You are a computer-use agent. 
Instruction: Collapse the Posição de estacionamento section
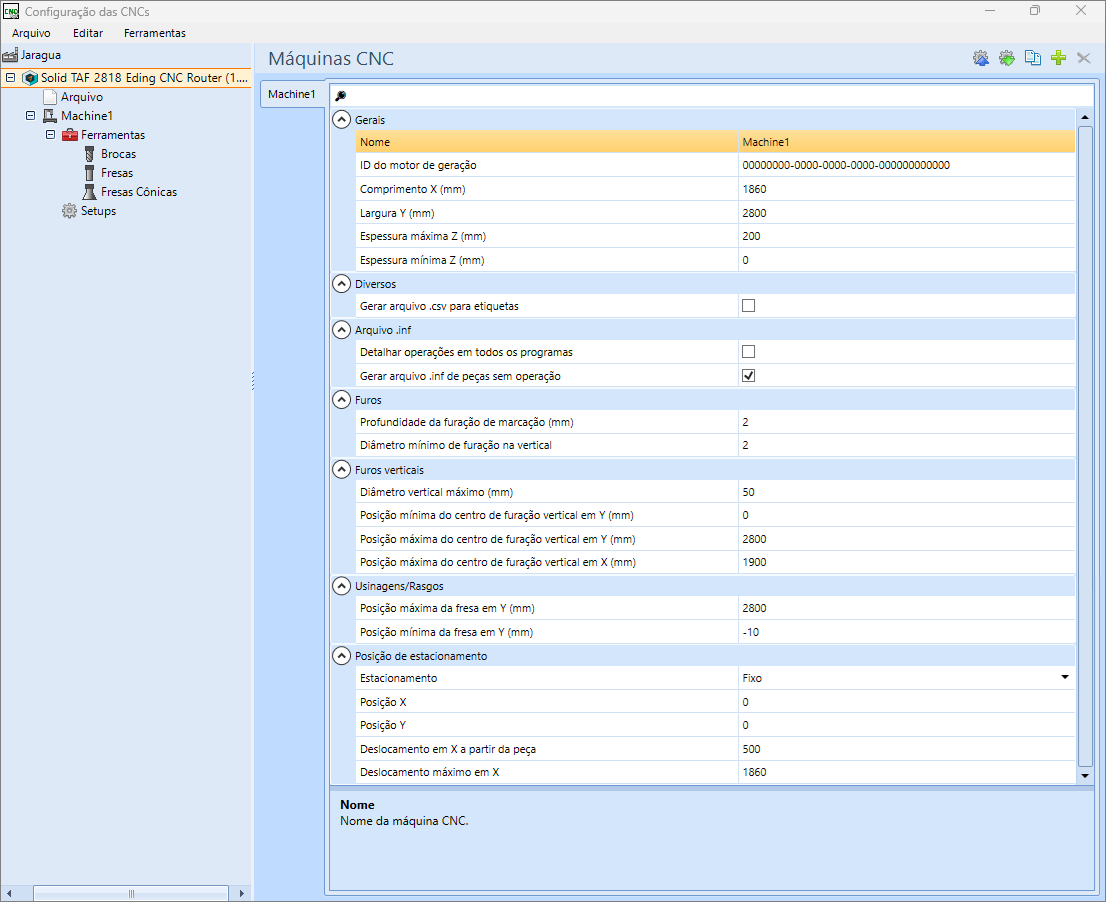(341, 656)
